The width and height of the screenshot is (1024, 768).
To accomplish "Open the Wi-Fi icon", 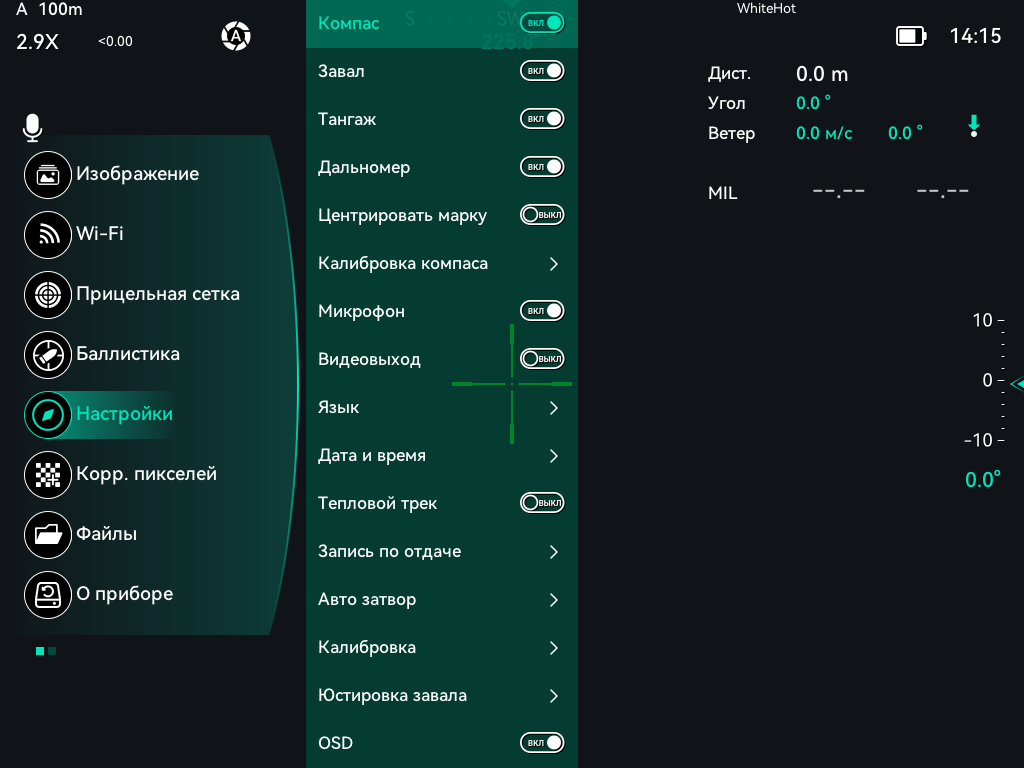I will pyautogui.click(x=48, y=234).
